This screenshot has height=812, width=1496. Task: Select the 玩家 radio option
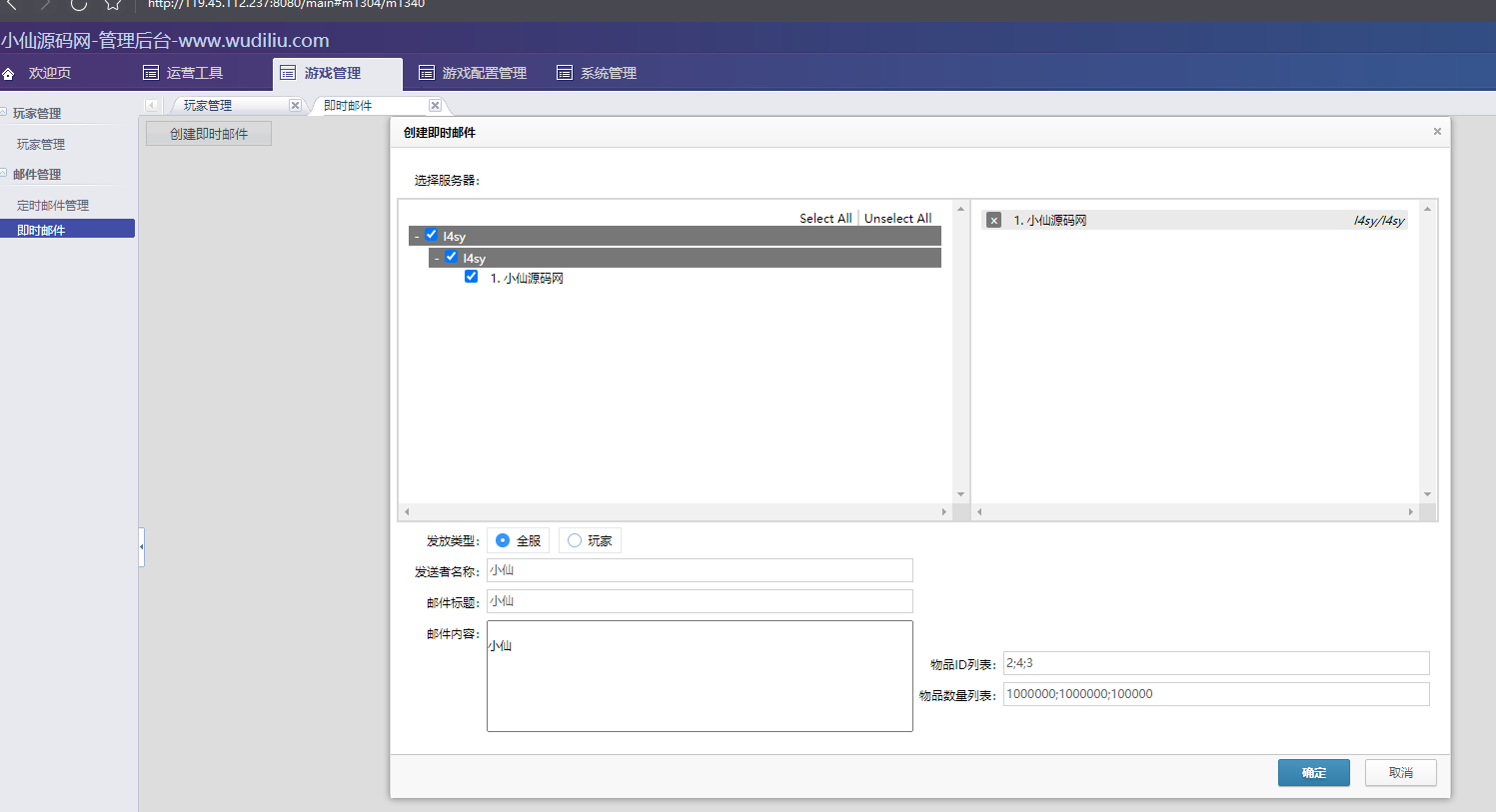pyautogui.click(x=575, y=540)
